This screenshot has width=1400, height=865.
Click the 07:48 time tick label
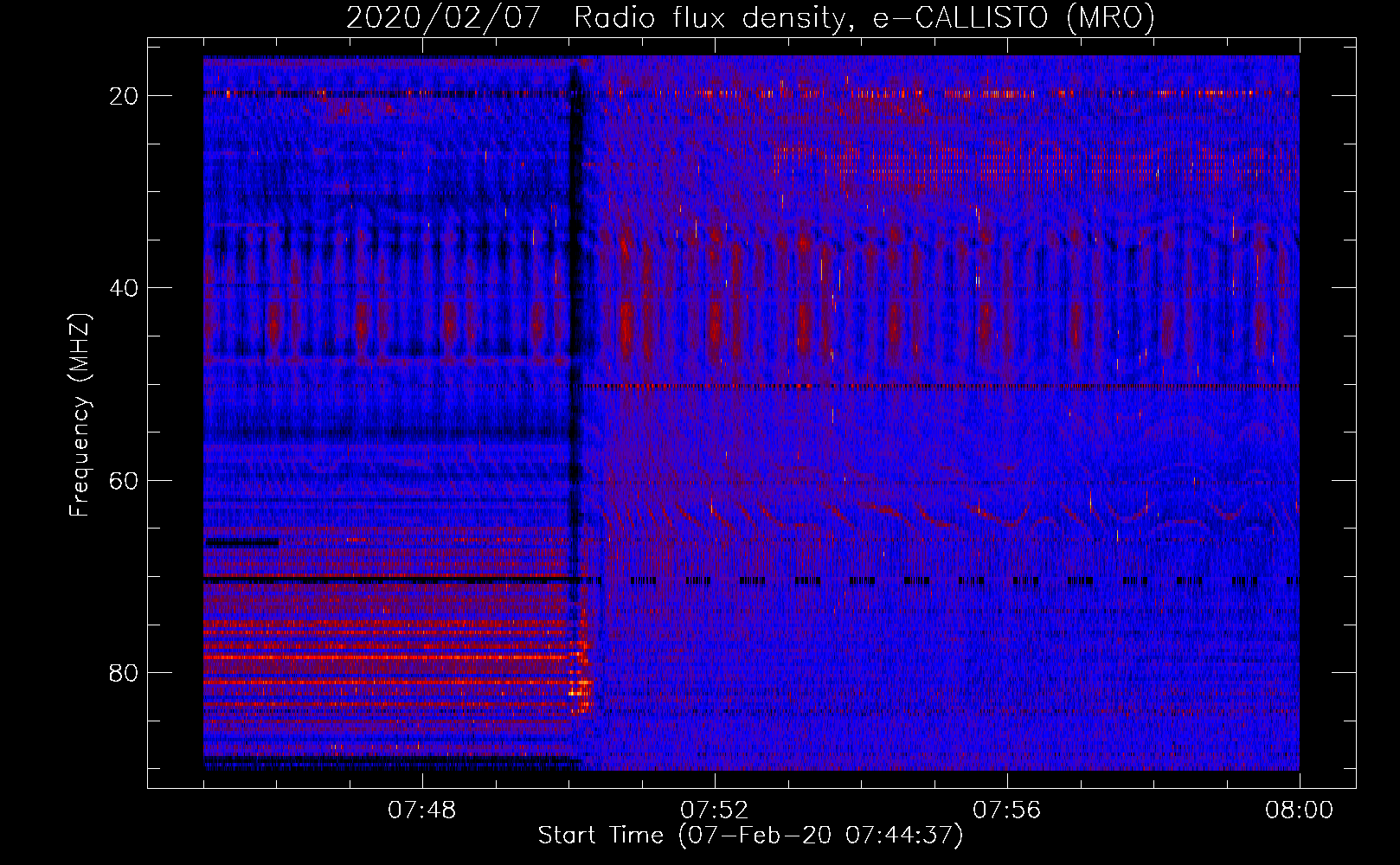[x=422, y=811]
